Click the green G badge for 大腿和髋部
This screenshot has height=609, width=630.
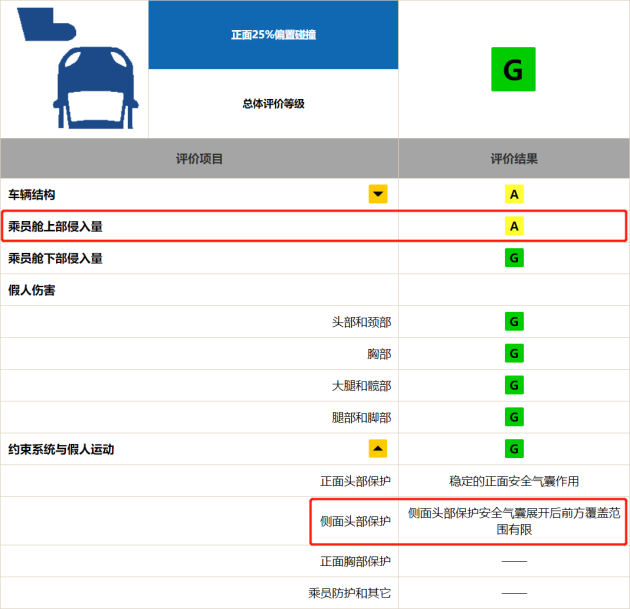tap(514, 385)
